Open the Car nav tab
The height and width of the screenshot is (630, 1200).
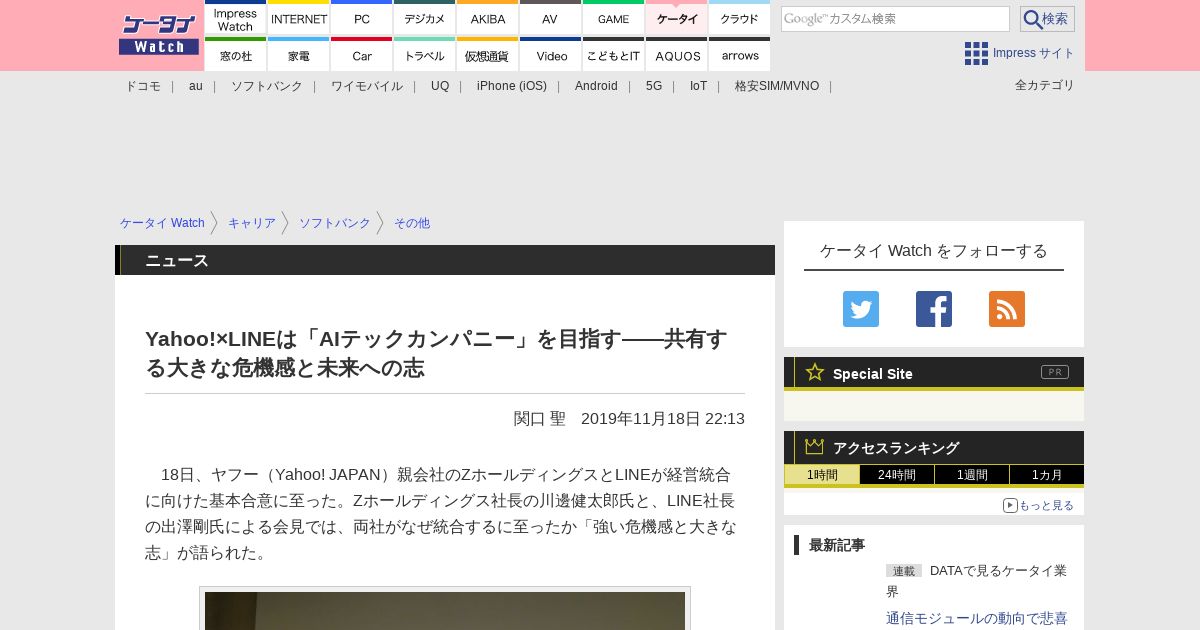tap(361, 55)
